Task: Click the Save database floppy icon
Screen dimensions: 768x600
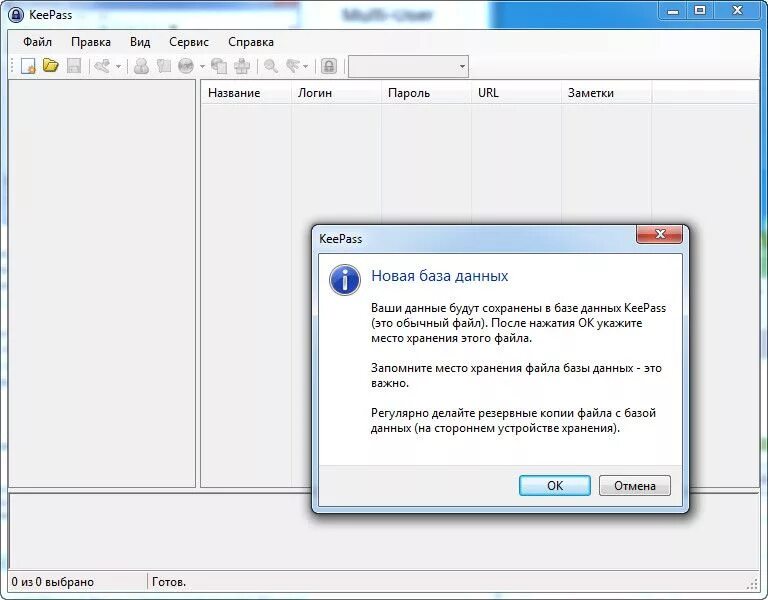Action: pos(73,66)
